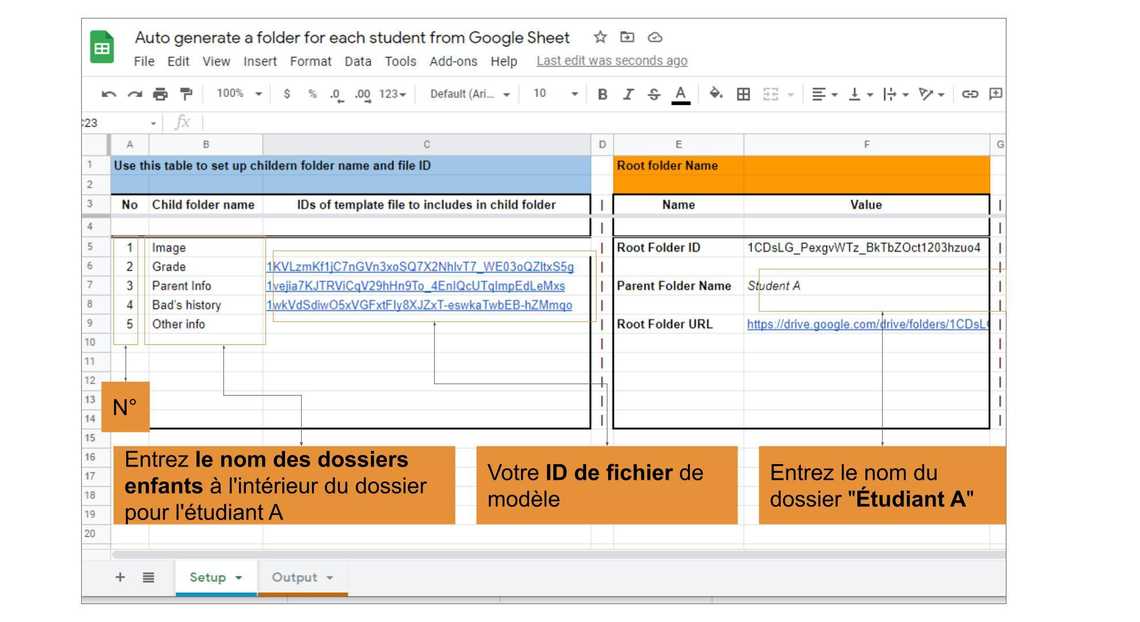Viewport: 1140px width, 622px height.
Task: Click the undo arrow in the toolbar
Action: coord(108,94)
